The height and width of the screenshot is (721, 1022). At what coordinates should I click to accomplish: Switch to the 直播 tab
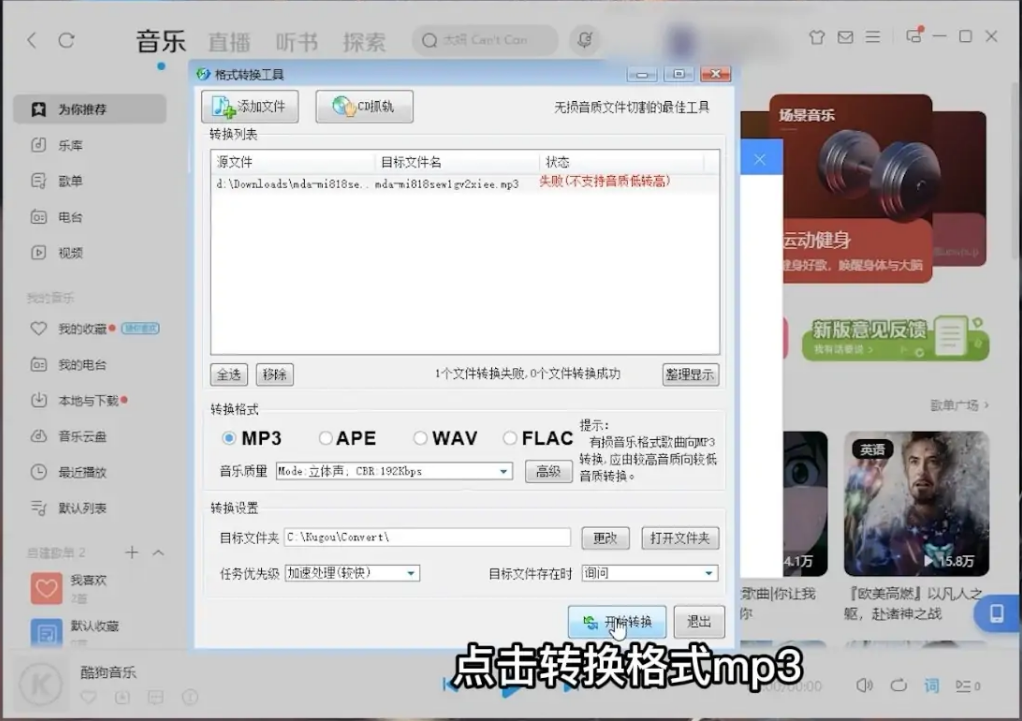click(229, 42)
